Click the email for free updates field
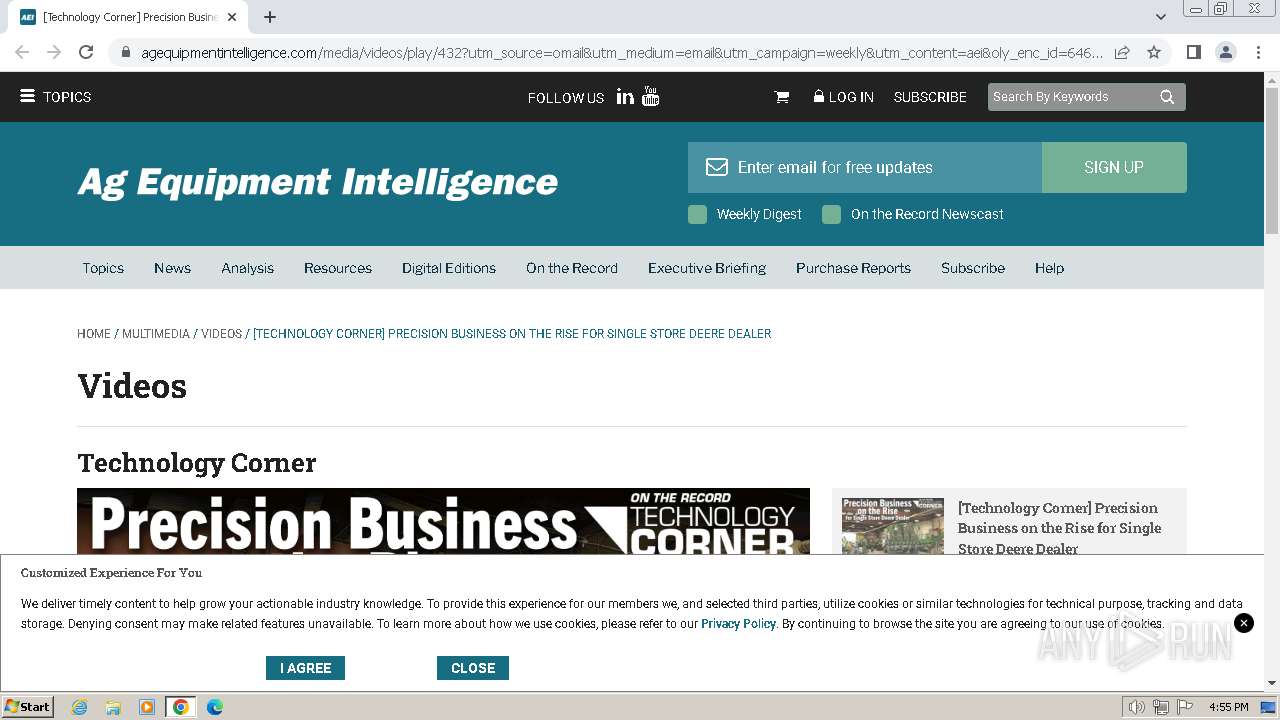 pos(865,167)
